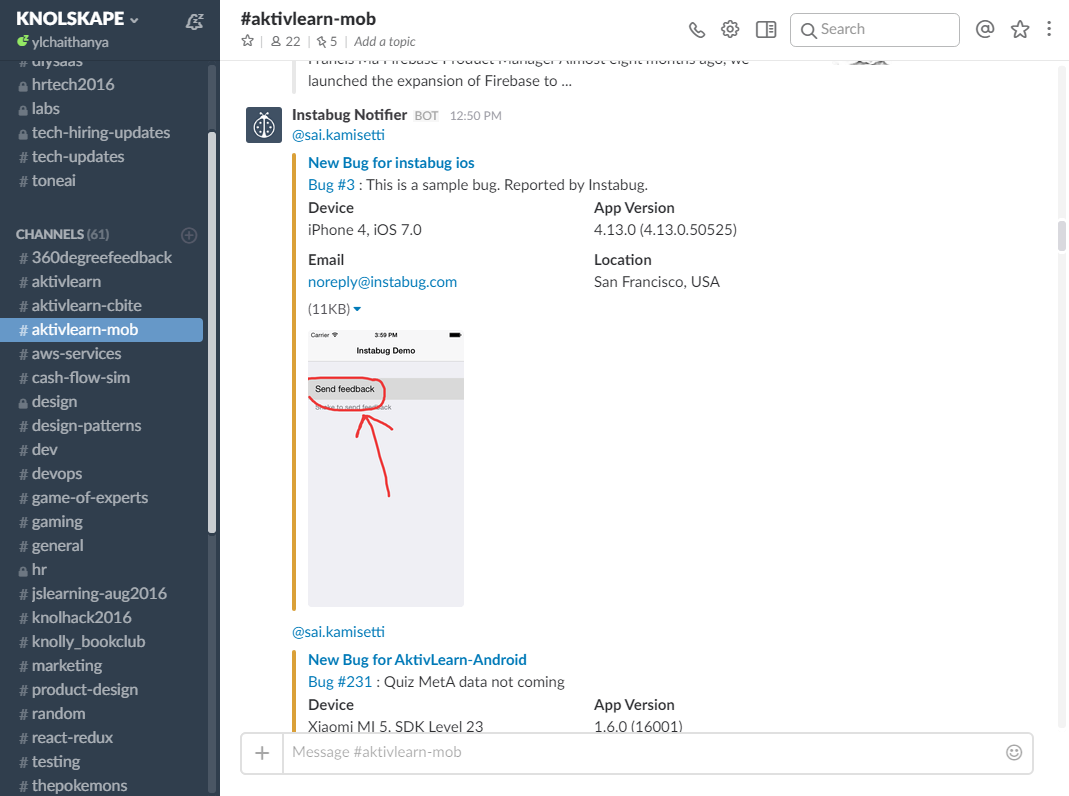The image size is (1069, 796).
Task: Click the 12:50 PM timestamp
Action: click(x=475, y=116)
